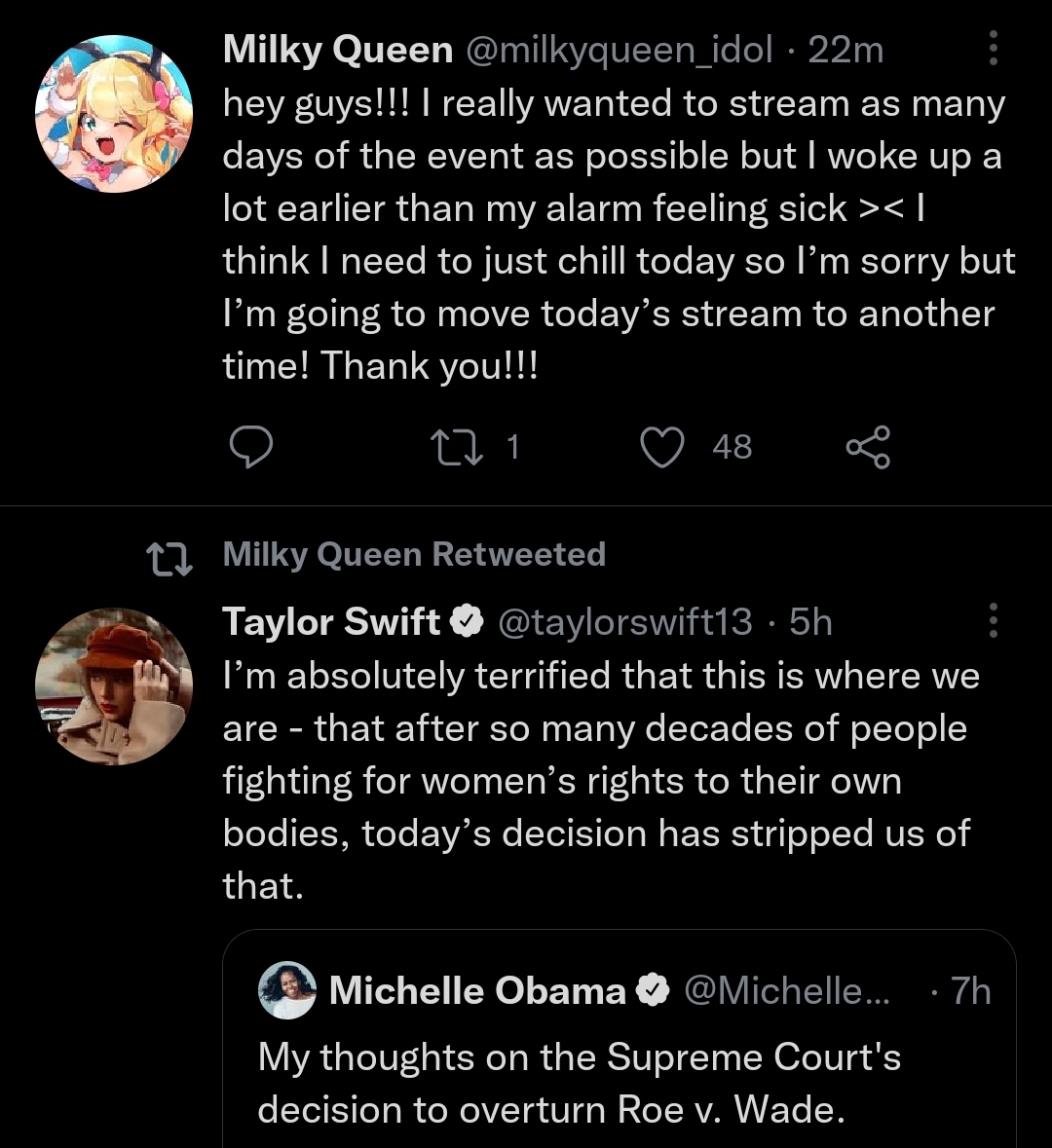Open Taylor Swift's profile picture

[x=114, y=686]
